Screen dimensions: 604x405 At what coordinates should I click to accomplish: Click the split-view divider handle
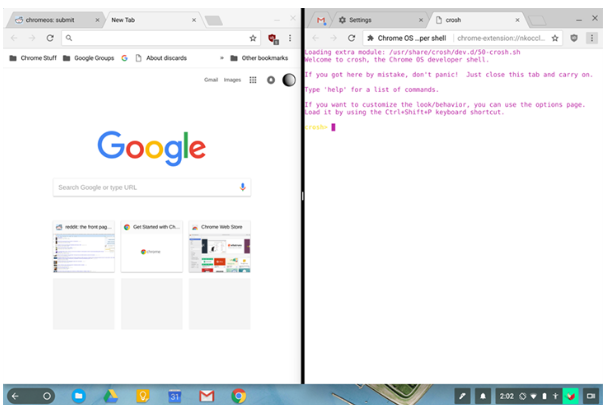click(302, 196)
